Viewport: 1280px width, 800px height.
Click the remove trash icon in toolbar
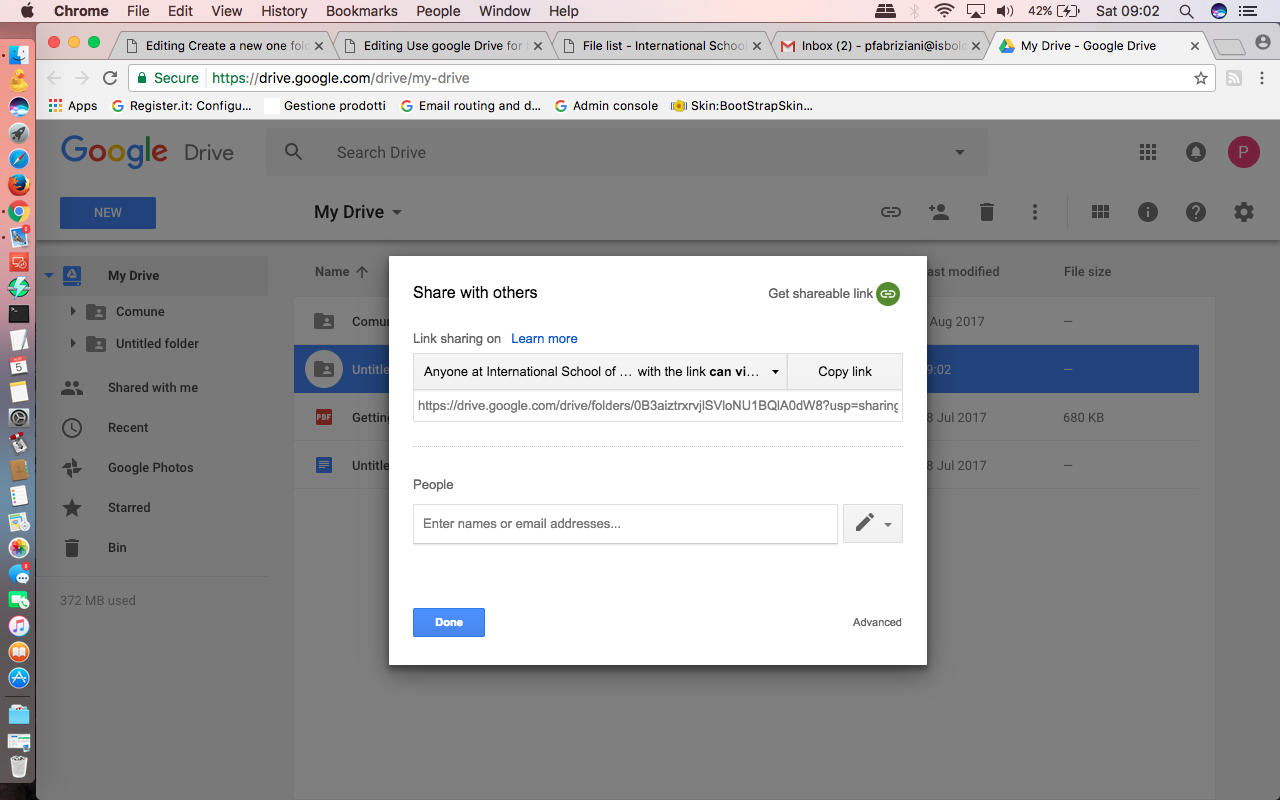[x=987, y=212]
